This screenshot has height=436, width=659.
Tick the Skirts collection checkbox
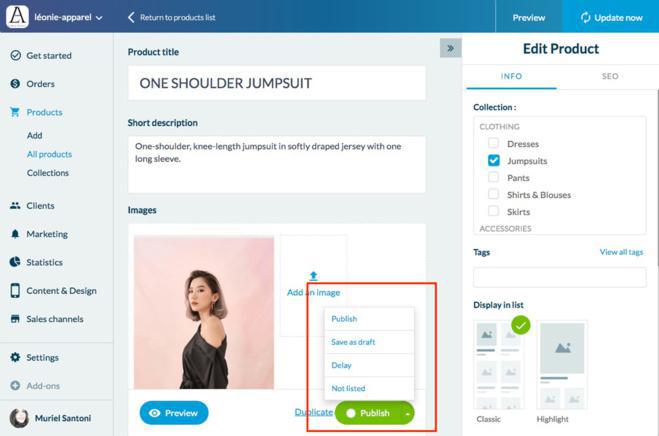(493, 211)
